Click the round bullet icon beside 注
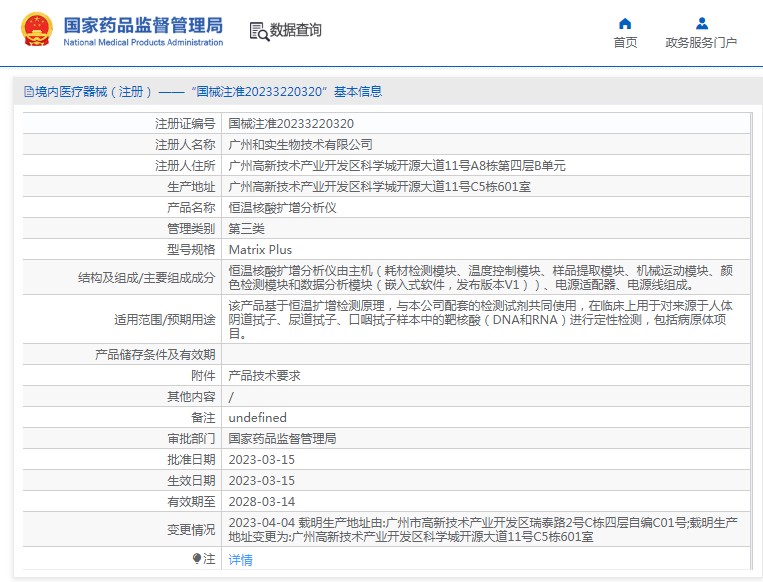Image resolution: width=763 pixels, height=582 pixels. (197, 559)
